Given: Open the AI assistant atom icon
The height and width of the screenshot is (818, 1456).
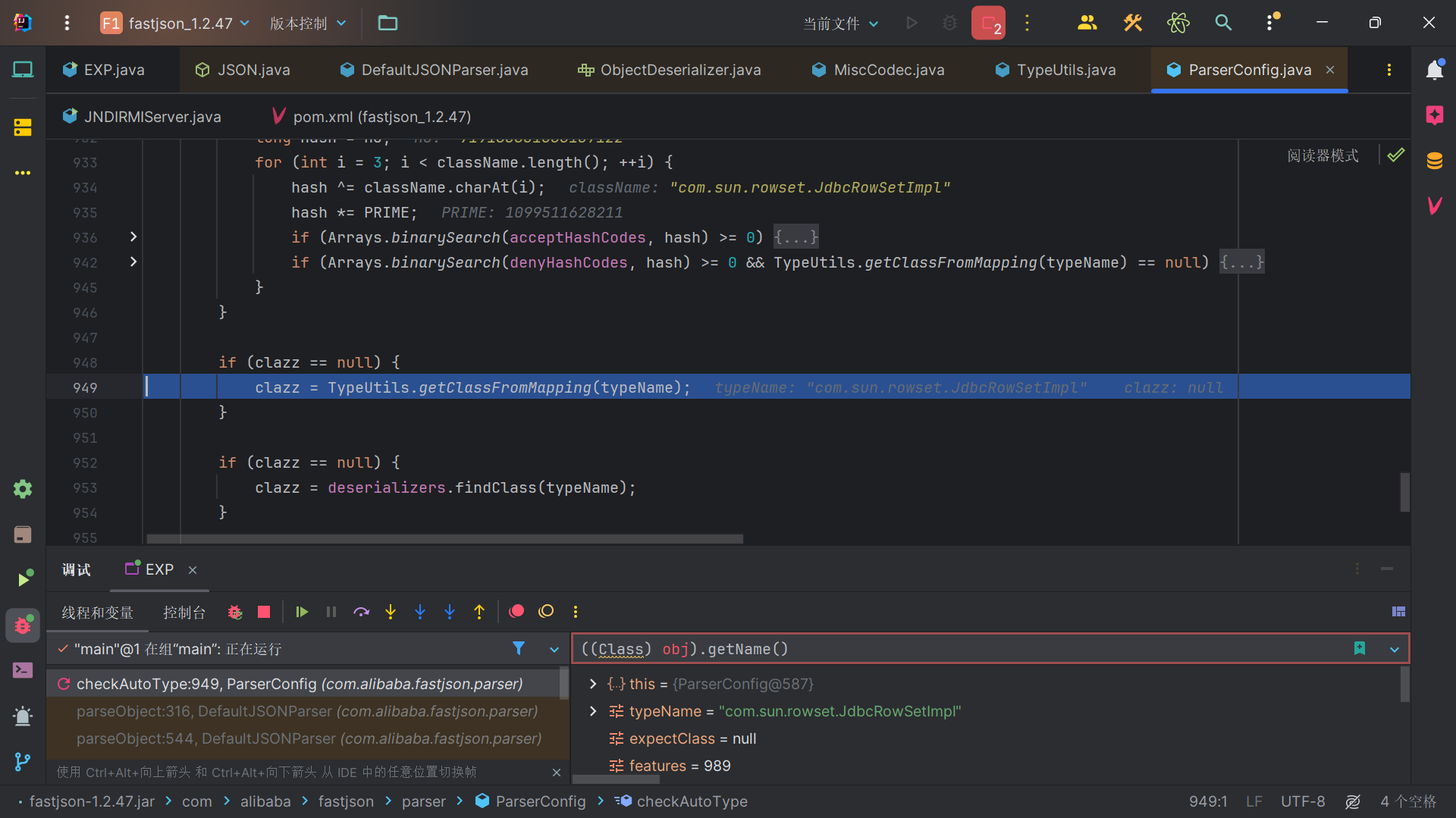Looking at the screenshot, I should pos(1178,24).
